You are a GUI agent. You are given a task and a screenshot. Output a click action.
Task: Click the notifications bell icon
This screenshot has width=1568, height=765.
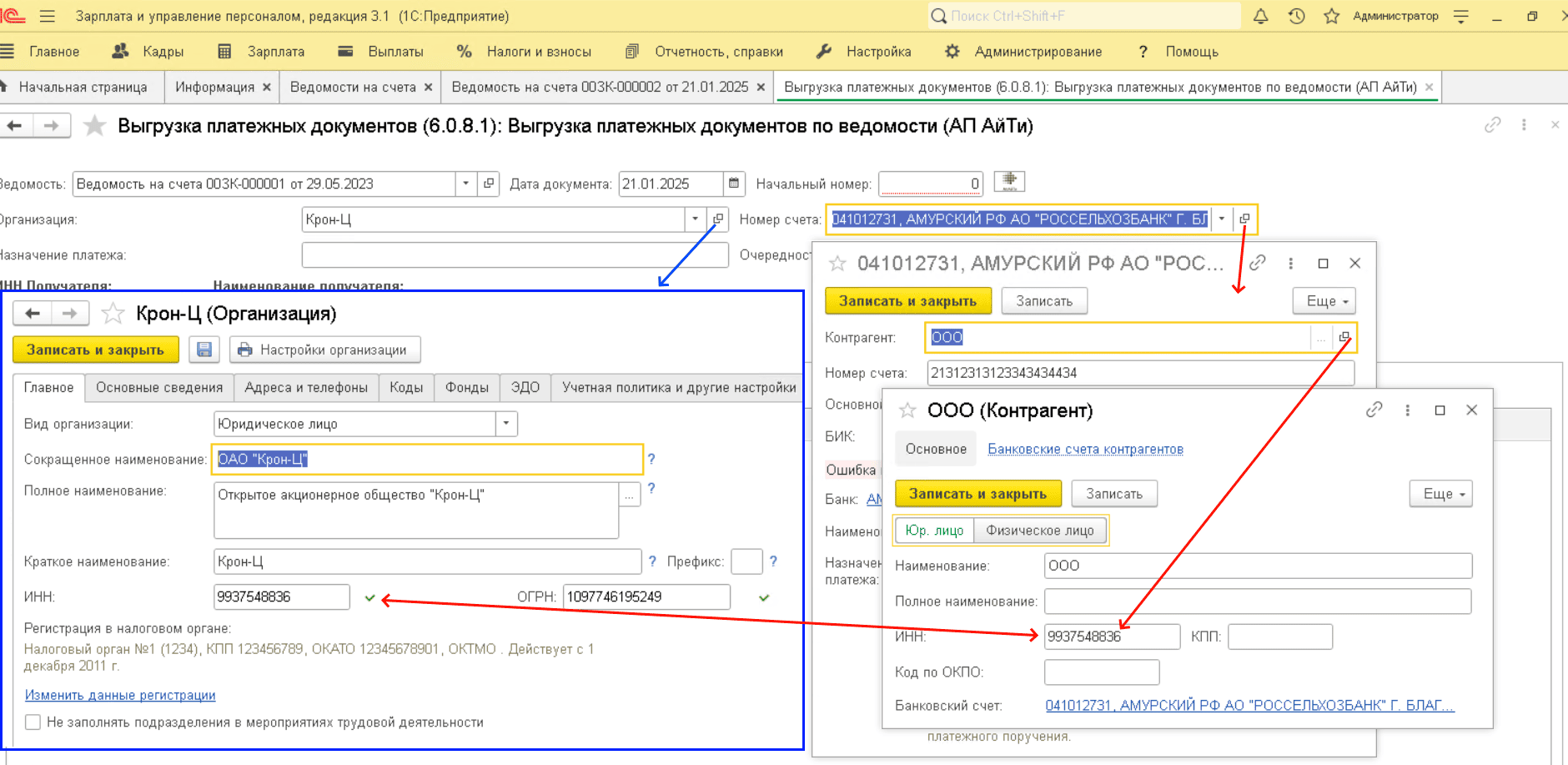pyautogui.click(x=1260, y=16)
